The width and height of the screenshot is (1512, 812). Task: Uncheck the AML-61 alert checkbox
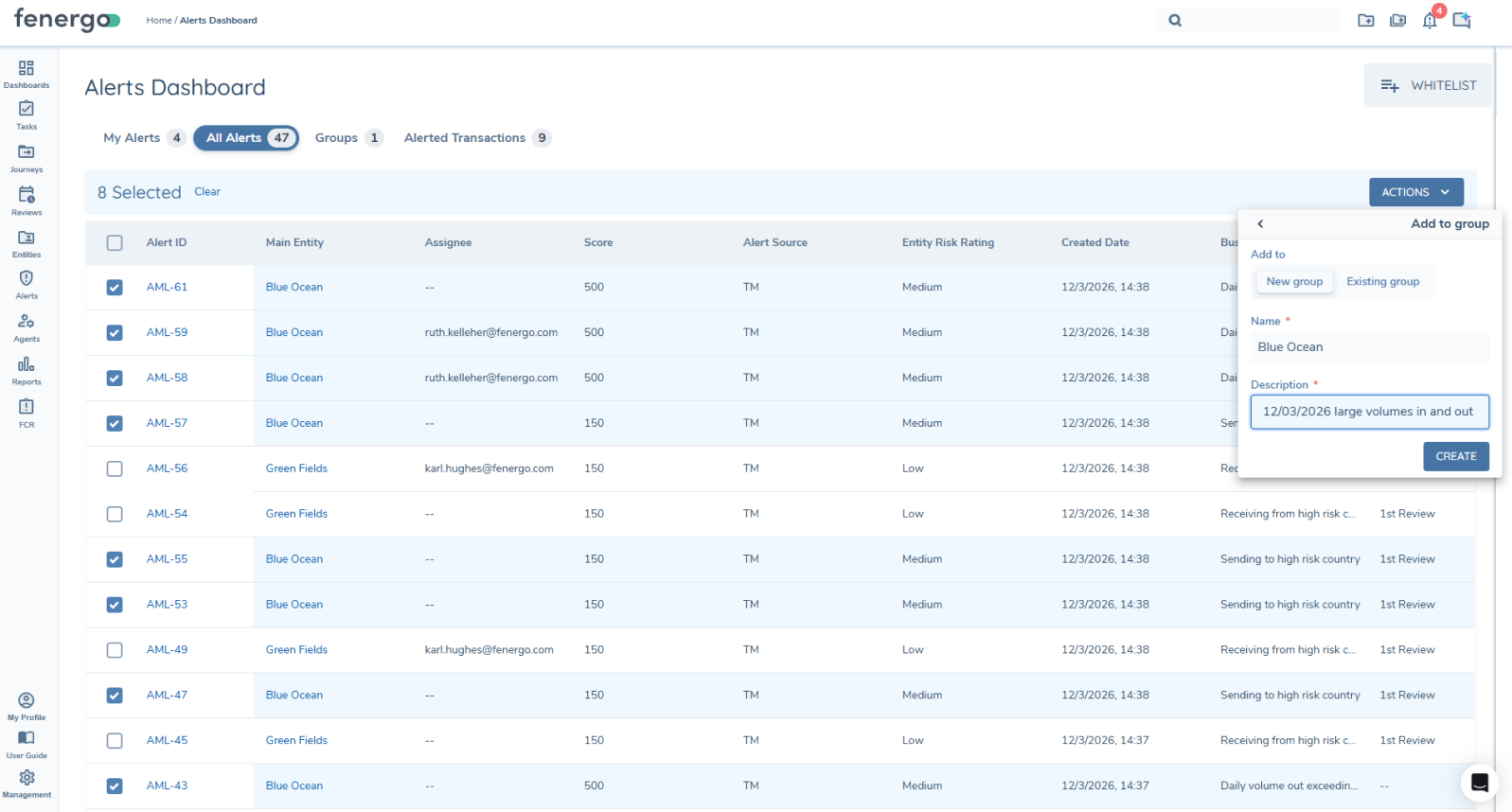pyautogui.click(x=115, y=288)
